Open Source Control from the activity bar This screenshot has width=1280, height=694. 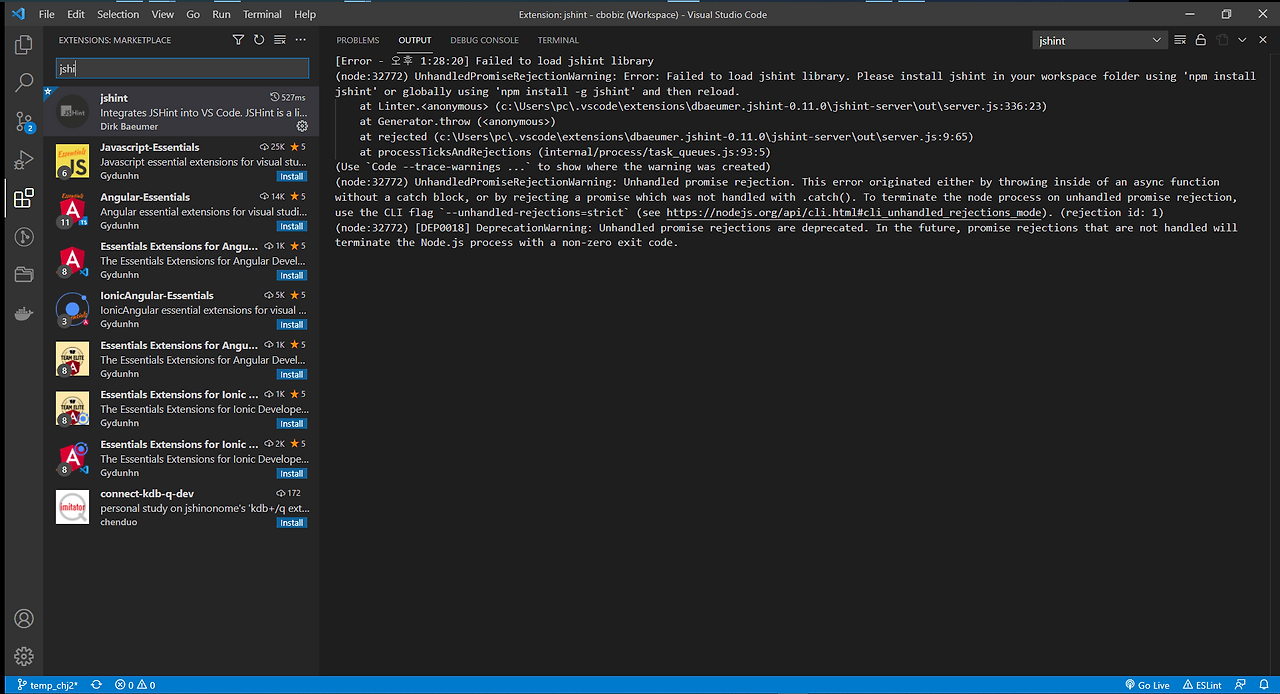[x=23, y=121]
